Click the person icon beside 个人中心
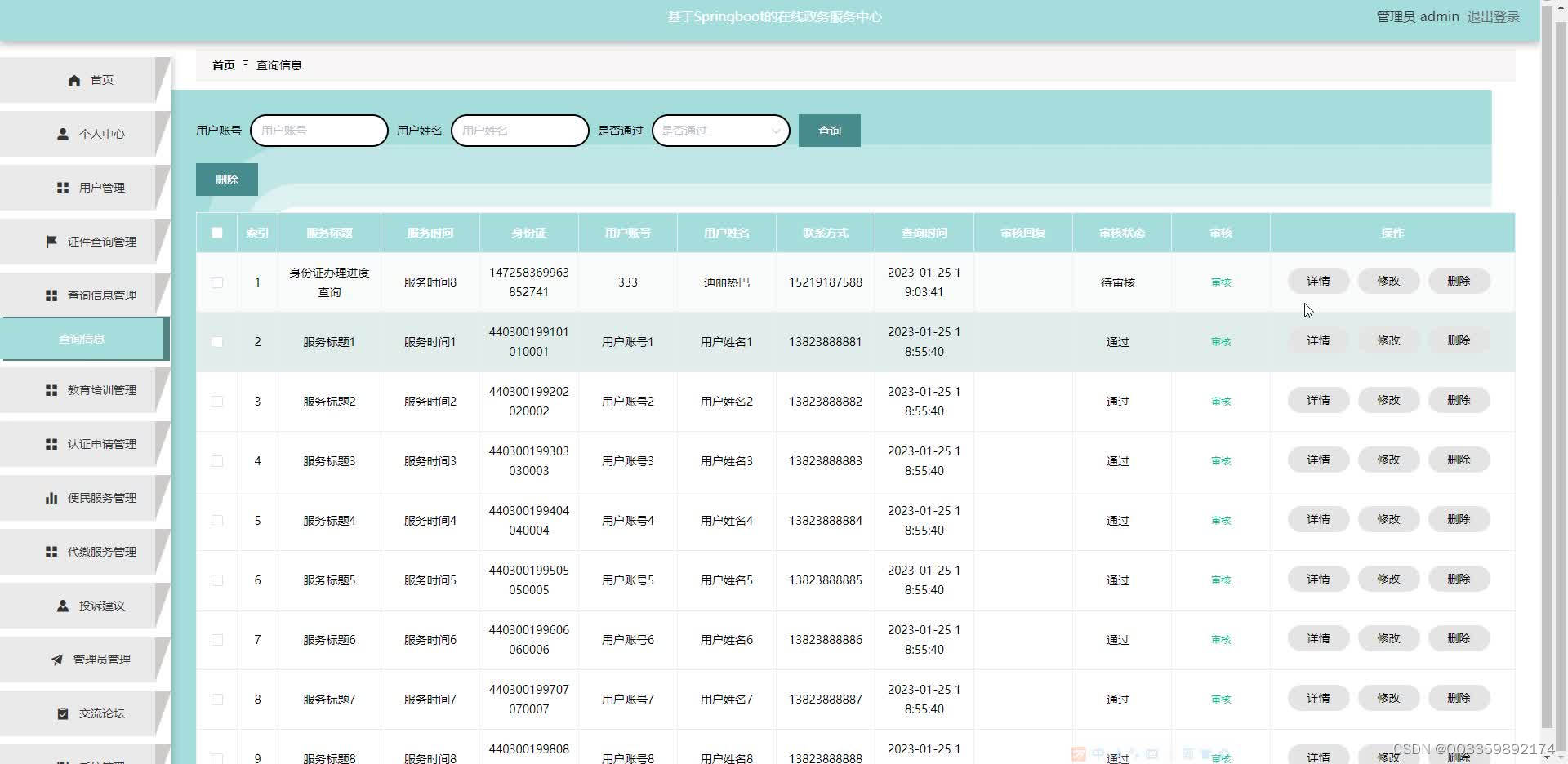The image size is (1568, 764). (x=63, y=134)
